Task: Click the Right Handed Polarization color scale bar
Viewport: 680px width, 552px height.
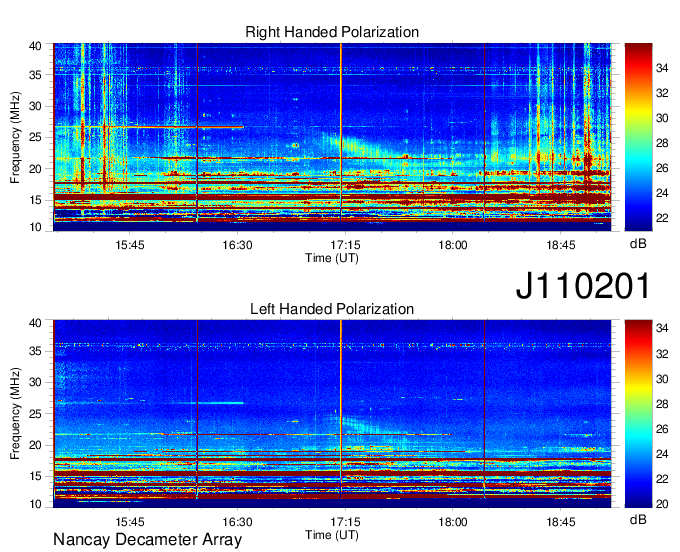Action: tap(638, 137)
